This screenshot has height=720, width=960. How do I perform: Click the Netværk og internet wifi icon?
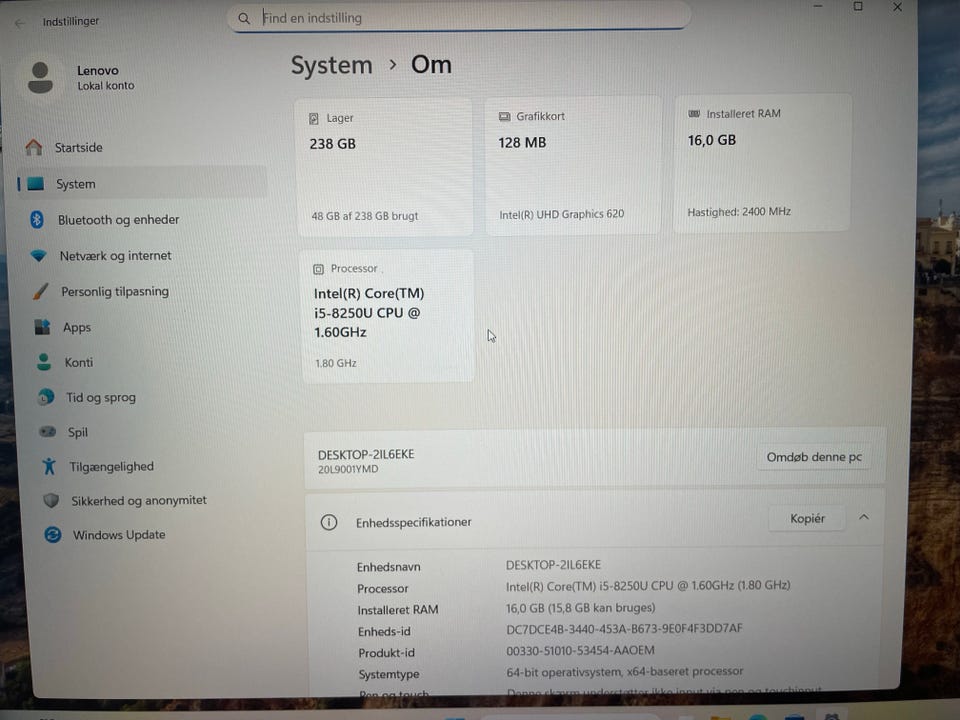point(39,255)
